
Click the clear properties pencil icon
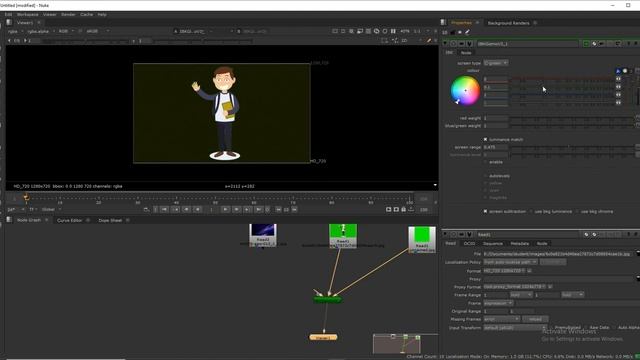pos(467,32)
